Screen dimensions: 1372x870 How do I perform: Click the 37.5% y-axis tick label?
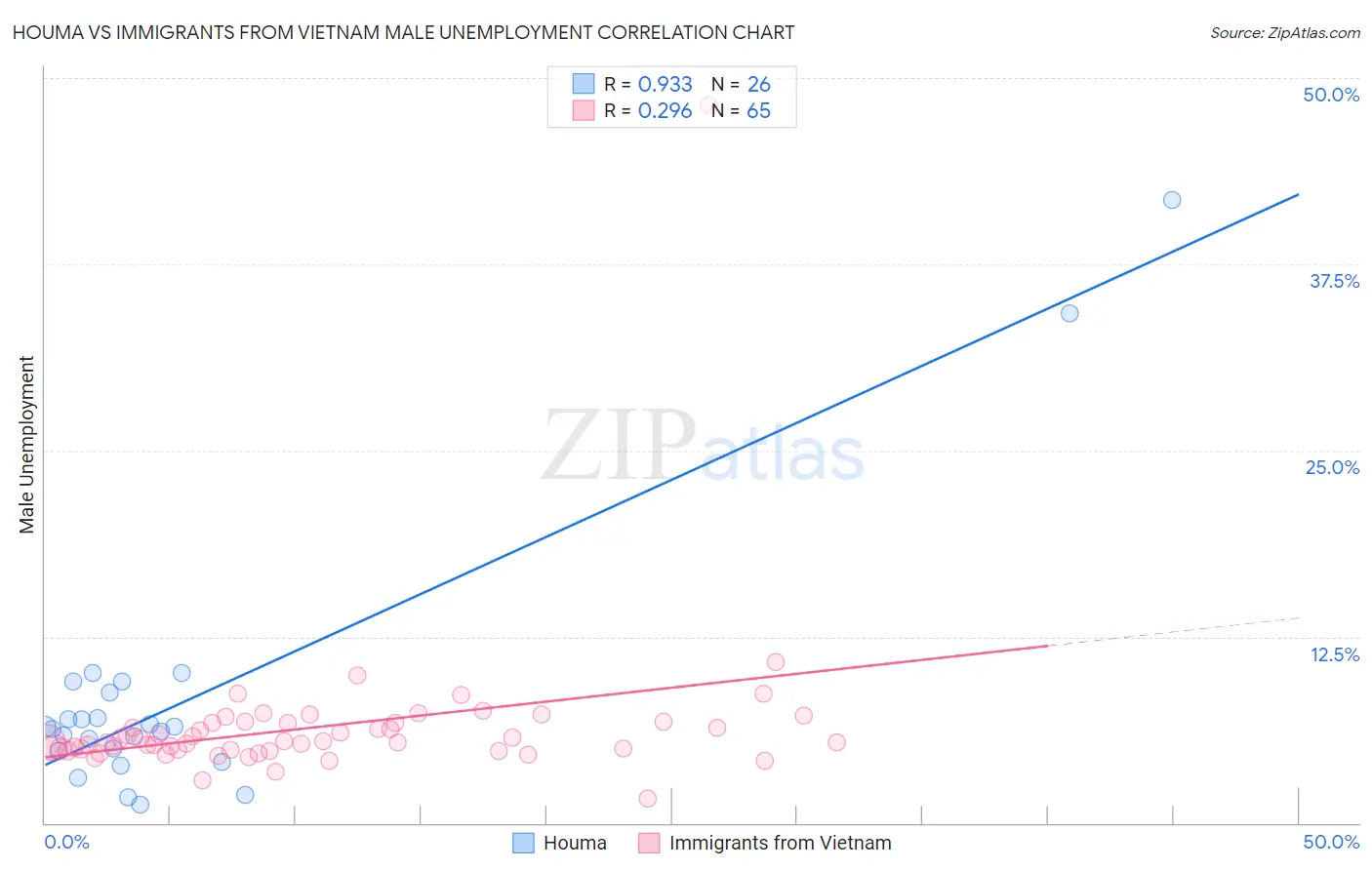pyautogui.click(x=1334, y=281)
